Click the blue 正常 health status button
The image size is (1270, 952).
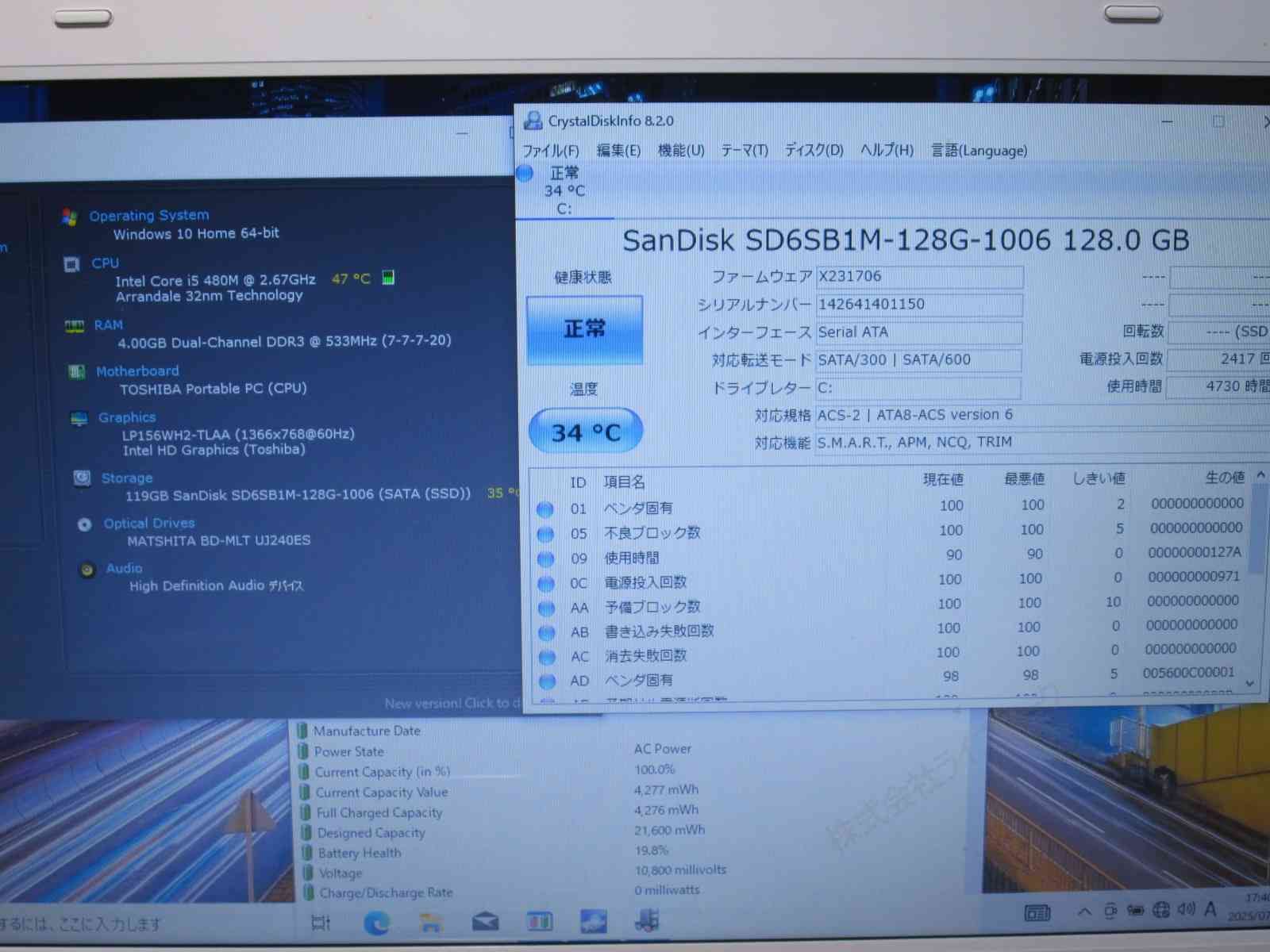tap(584, 330)
